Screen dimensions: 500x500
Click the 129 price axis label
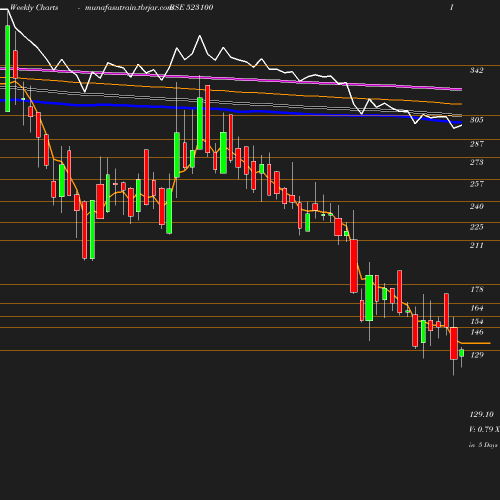click(477, 355)
